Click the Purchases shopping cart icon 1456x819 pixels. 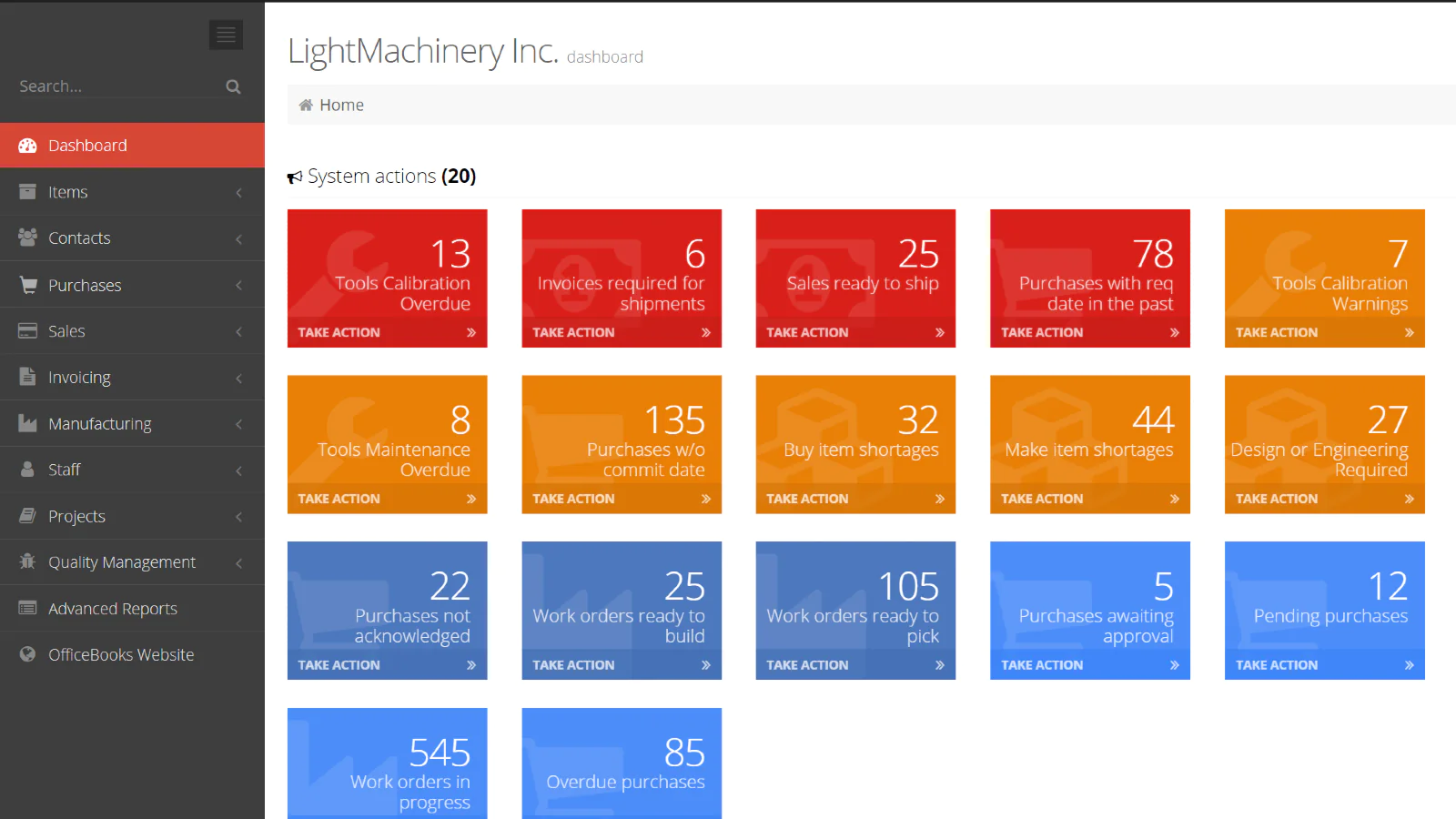point(27,285)
